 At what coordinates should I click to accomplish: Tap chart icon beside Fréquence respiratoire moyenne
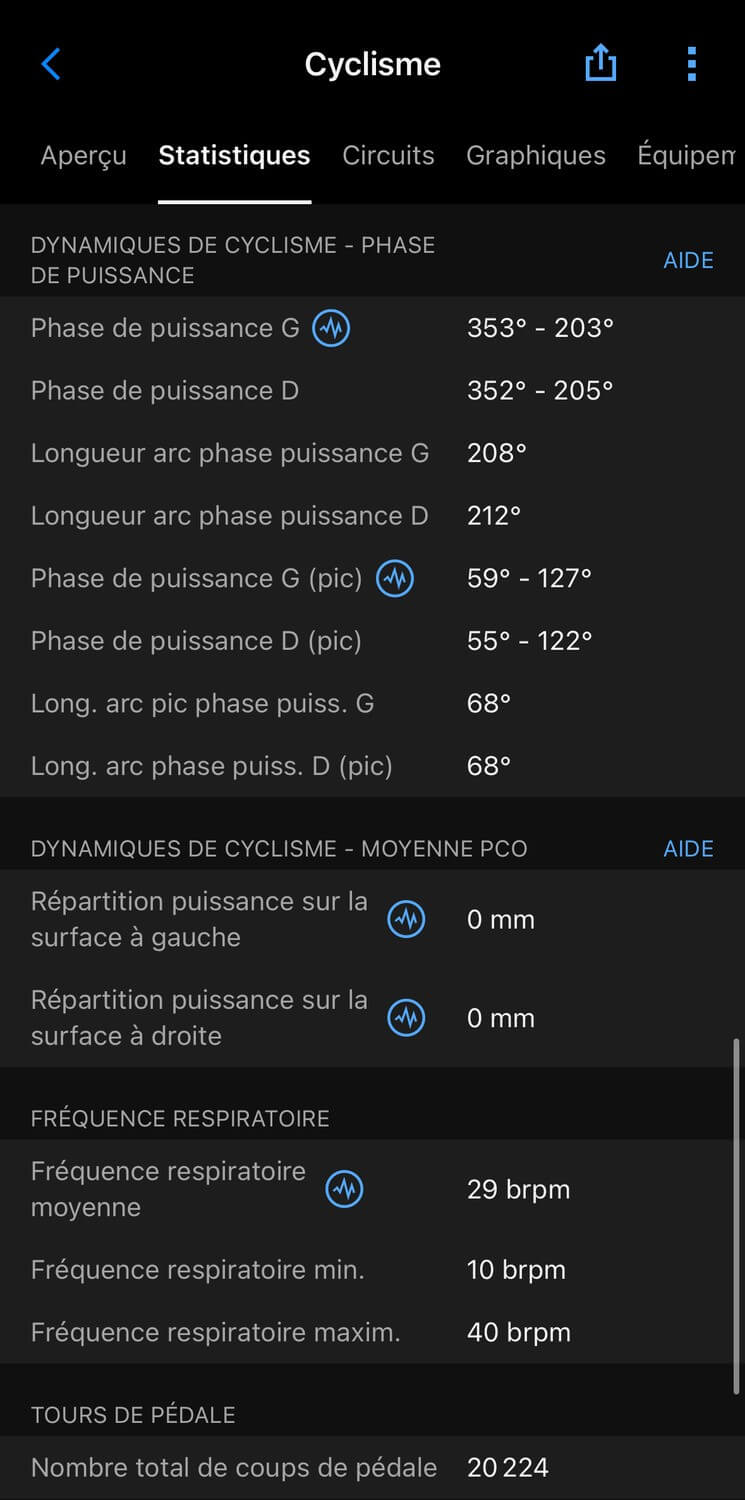pos(345,1189)
